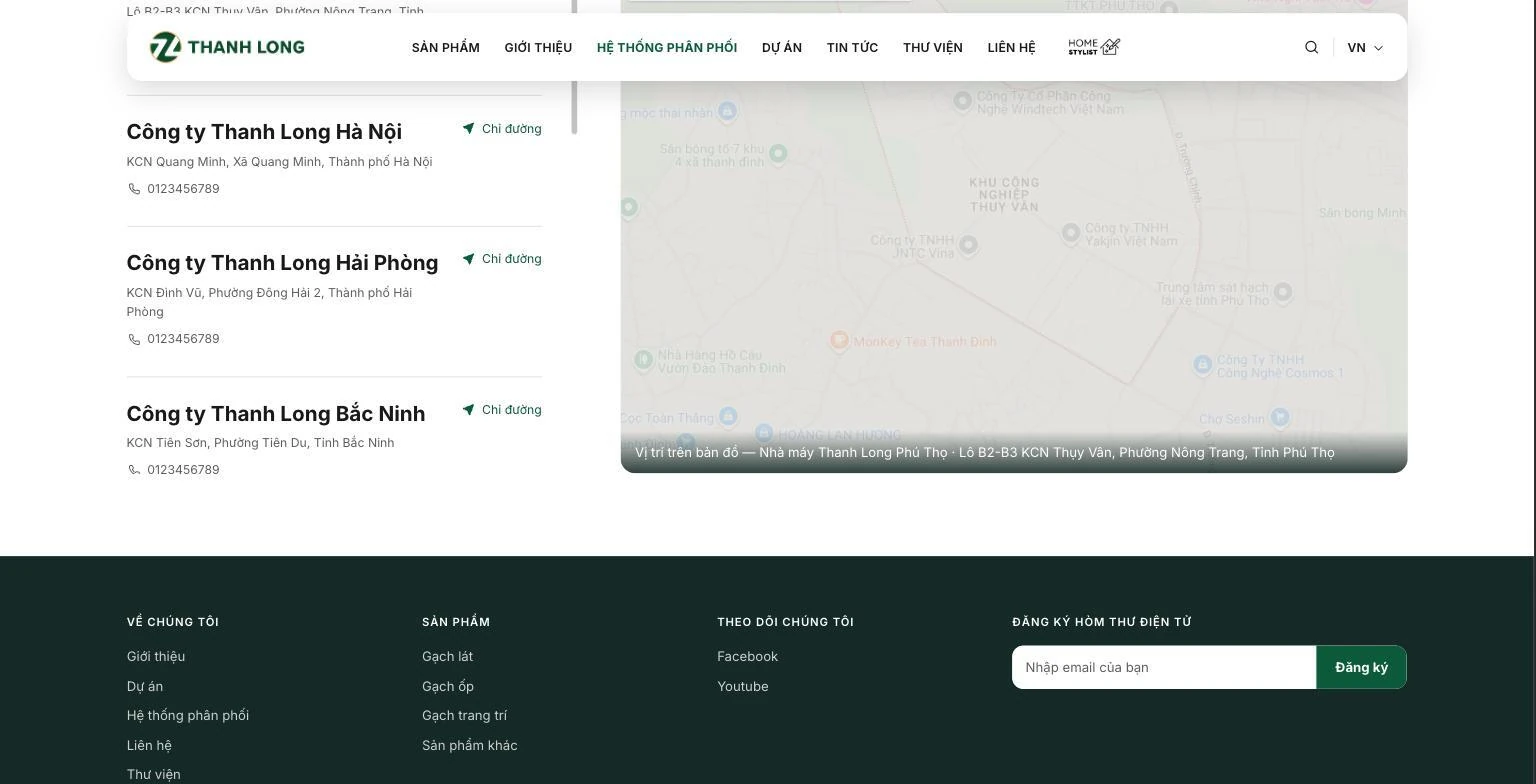Image resolution: width=1536 pixels, height=784 pixels.
Task: Open footer Hệ thống phân phối link
Action: click(188, 716)
